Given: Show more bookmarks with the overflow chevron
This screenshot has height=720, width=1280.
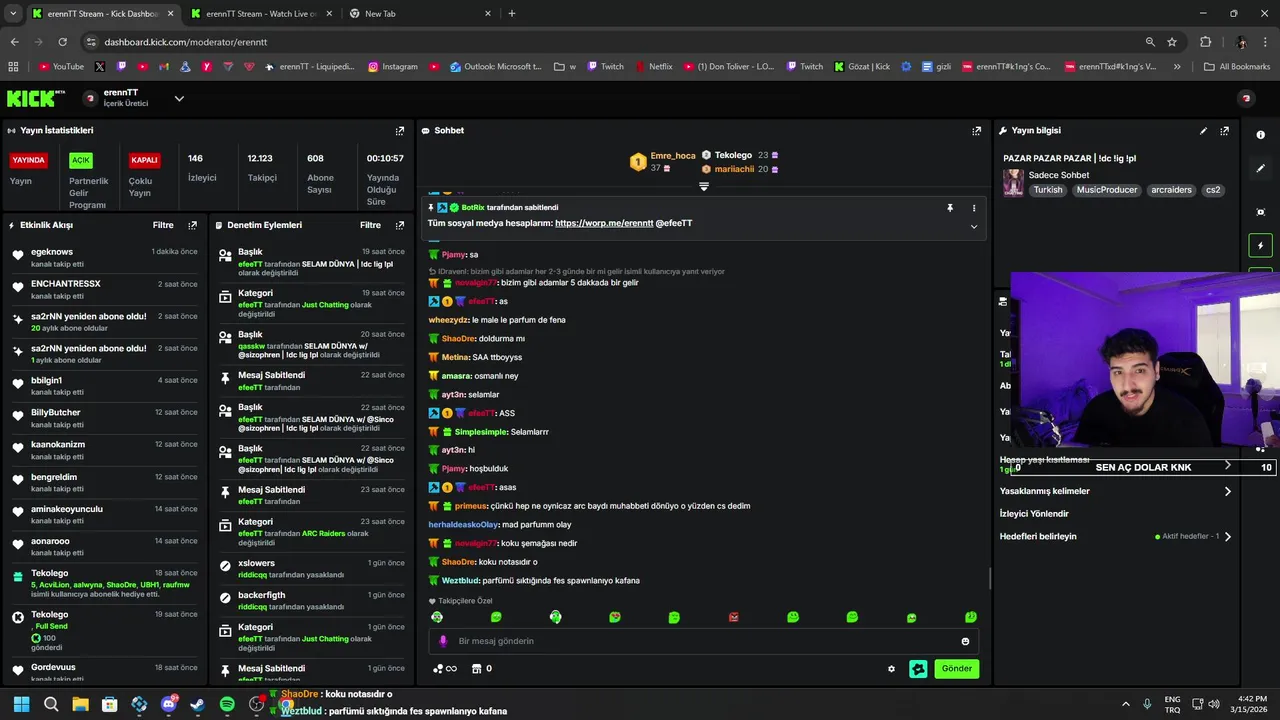Looking at the screenshot, I should pos(1177,67).
